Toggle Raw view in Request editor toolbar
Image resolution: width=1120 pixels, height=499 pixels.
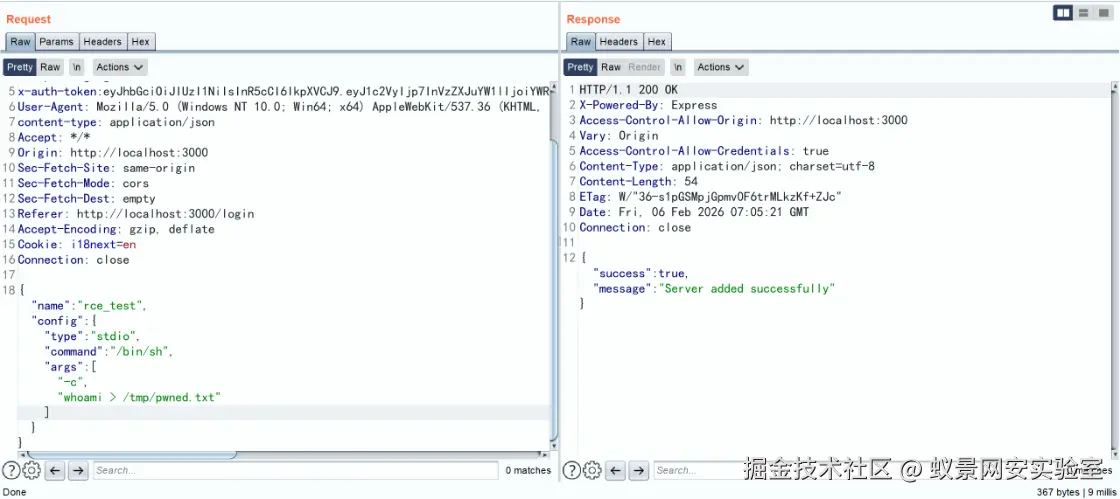tap(50, 67)
